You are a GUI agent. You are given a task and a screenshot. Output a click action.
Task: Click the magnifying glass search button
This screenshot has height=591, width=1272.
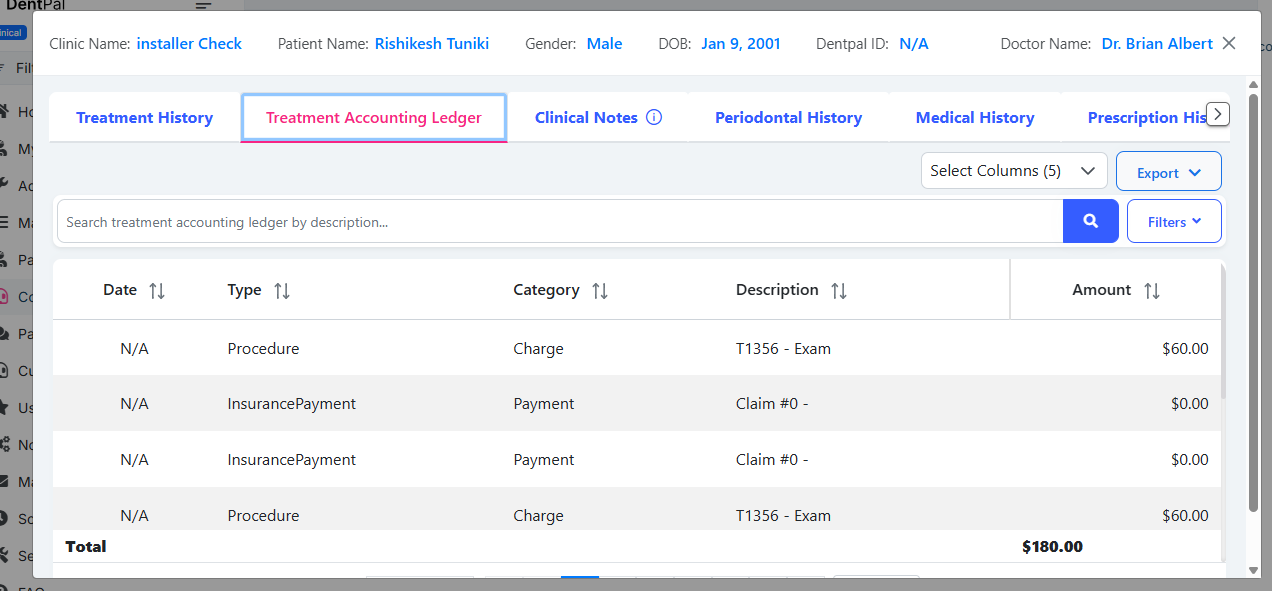[1090, 221]
